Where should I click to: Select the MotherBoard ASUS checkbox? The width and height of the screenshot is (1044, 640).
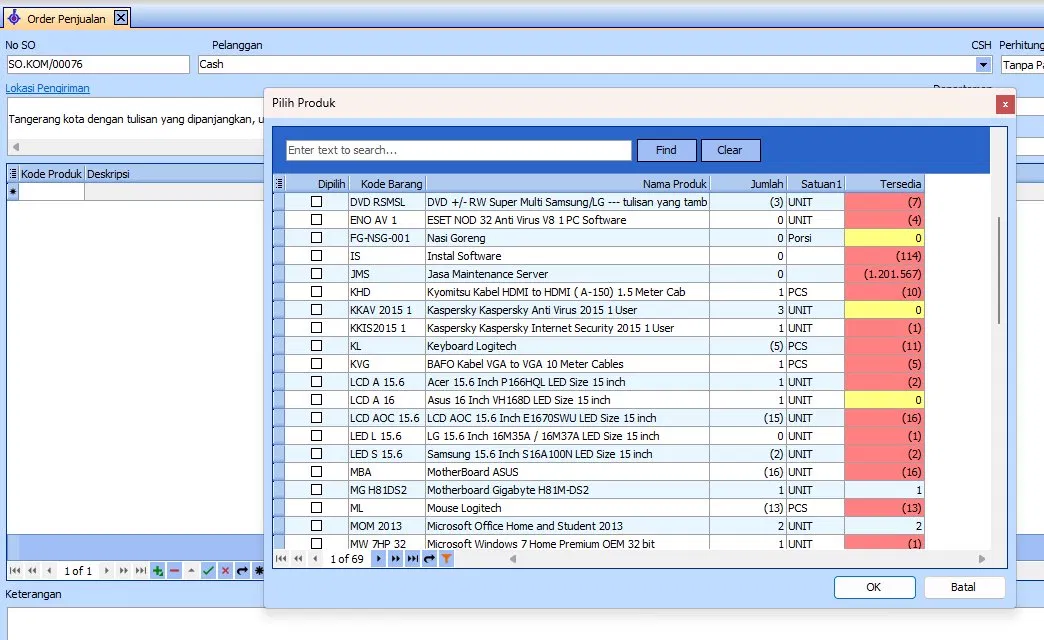[x=316, y=471]
